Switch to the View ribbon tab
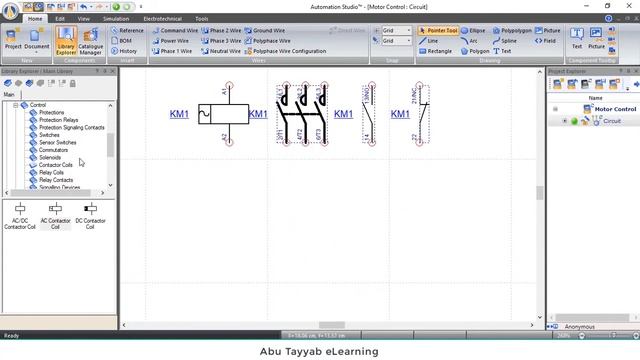Image resolution: width=640 pixels, height=360 pixels. click(83, 19)
